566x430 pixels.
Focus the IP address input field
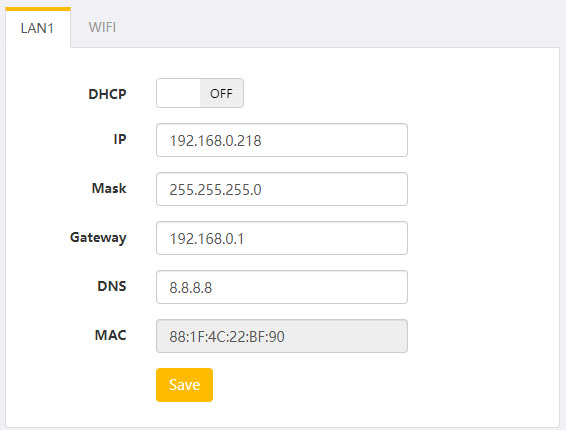coord(282,140)
